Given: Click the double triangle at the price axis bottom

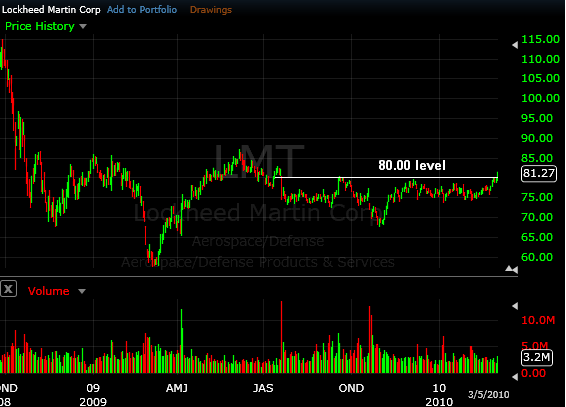Looking at the screenshot, I should click(512, 269).
